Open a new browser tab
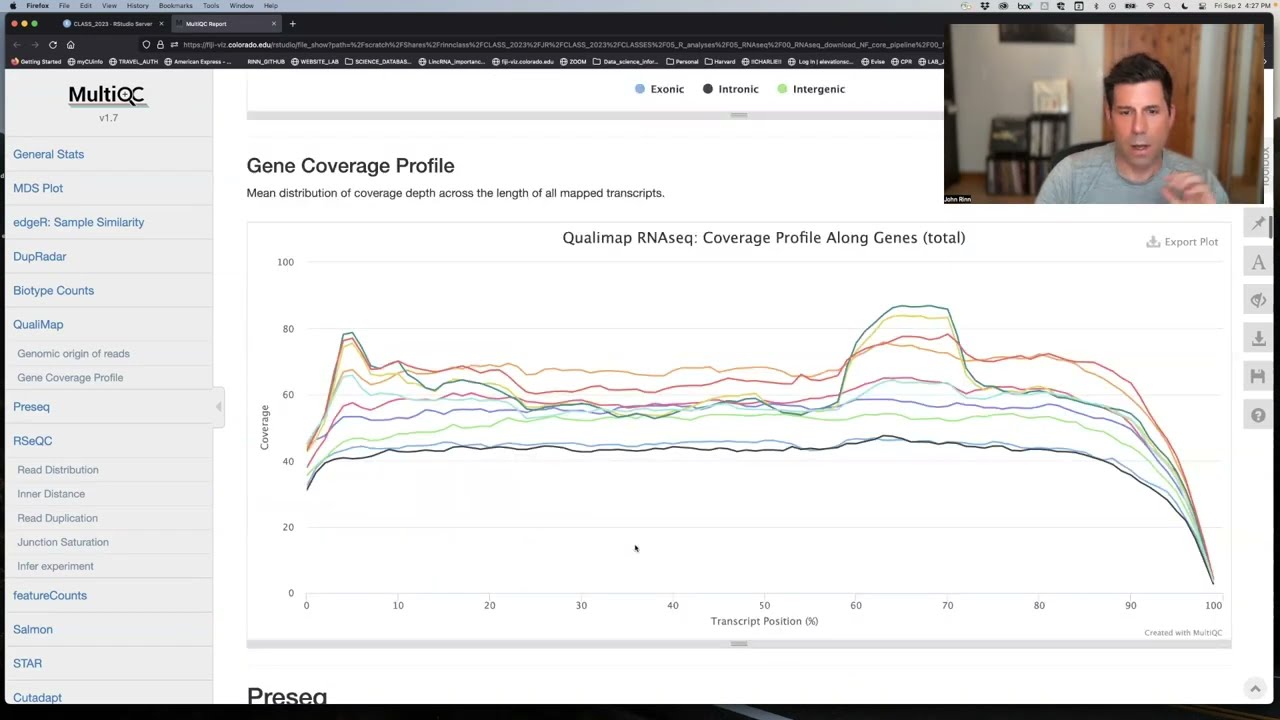This screenshot has height=720, width=1280. pyautogui.click(x=292, y=23)
